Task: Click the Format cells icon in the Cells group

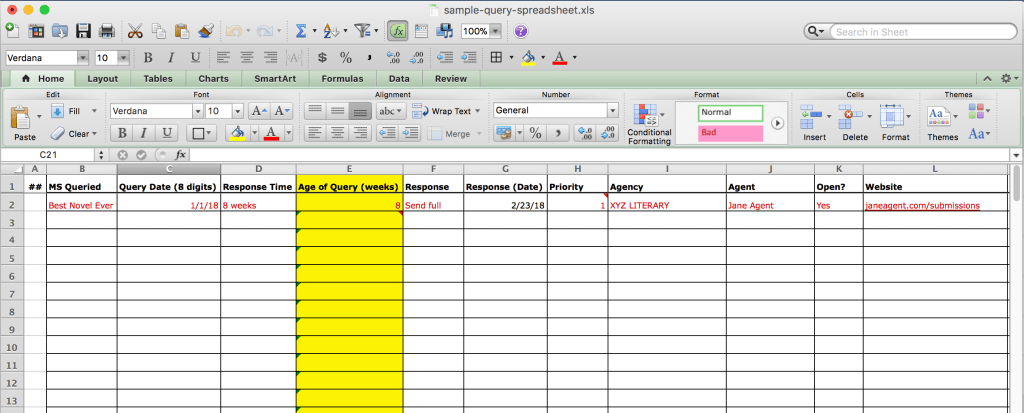Action: (x=891, y=116)
